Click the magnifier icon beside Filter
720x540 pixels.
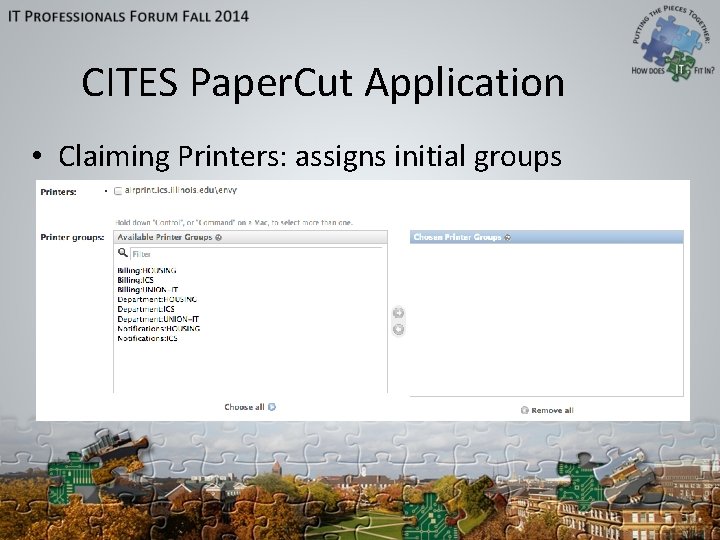123,253
